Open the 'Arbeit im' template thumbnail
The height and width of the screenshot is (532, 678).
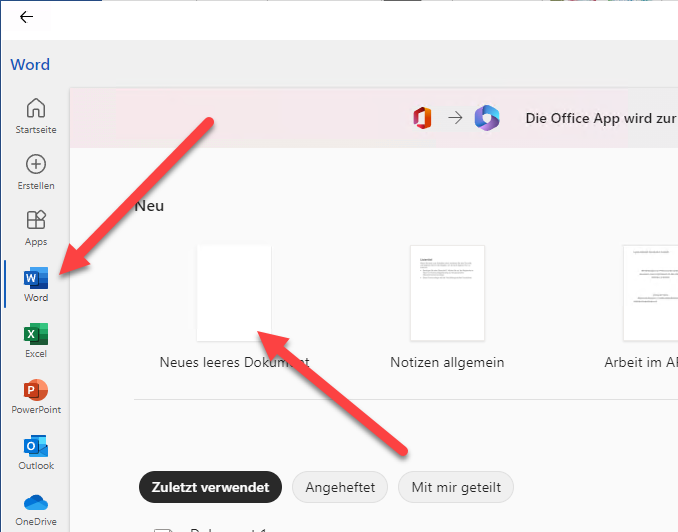tap(650, 293)
